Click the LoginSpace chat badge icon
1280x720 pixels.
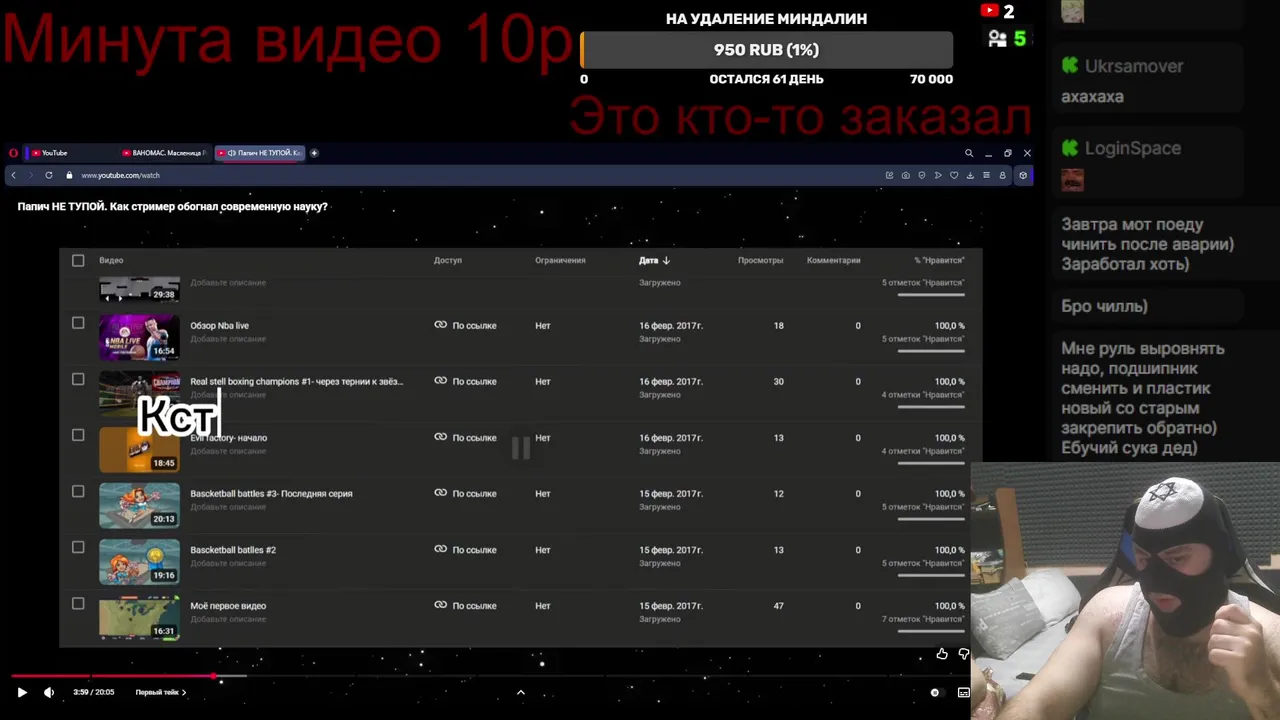[x=1071, y=148]
